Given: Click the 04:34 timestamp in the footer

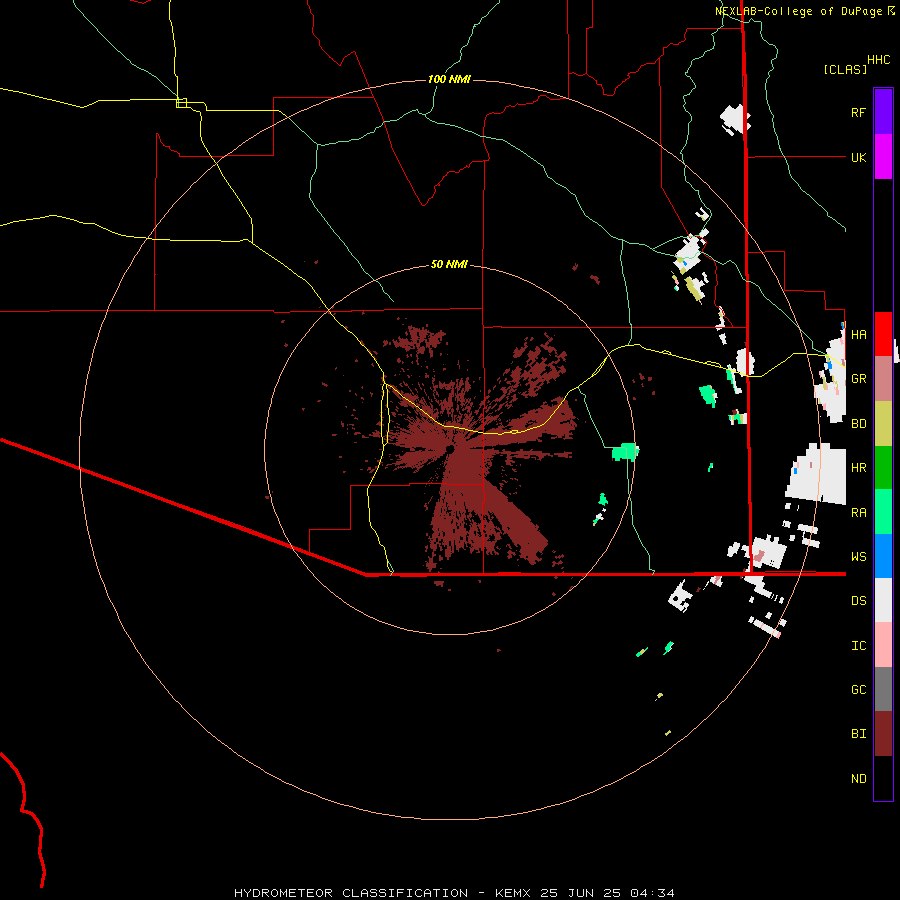Looking at the screenshot, I should [651, 893].
